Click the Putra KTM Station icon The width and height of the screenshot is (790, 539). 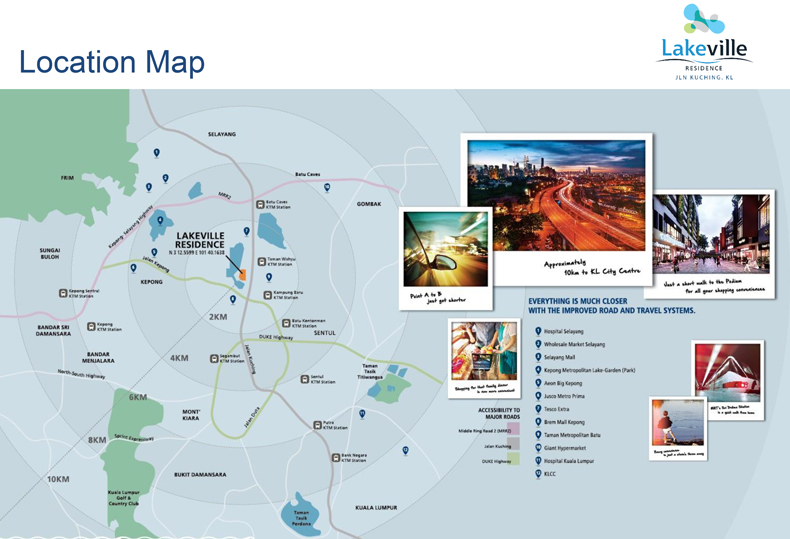317,425
